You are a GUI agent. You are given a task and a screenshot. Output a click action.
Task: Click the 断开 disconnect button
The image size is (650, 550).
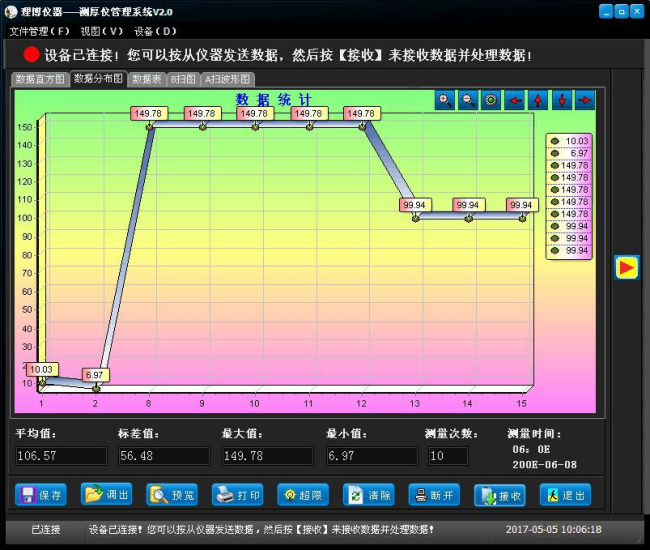[434, 495]
